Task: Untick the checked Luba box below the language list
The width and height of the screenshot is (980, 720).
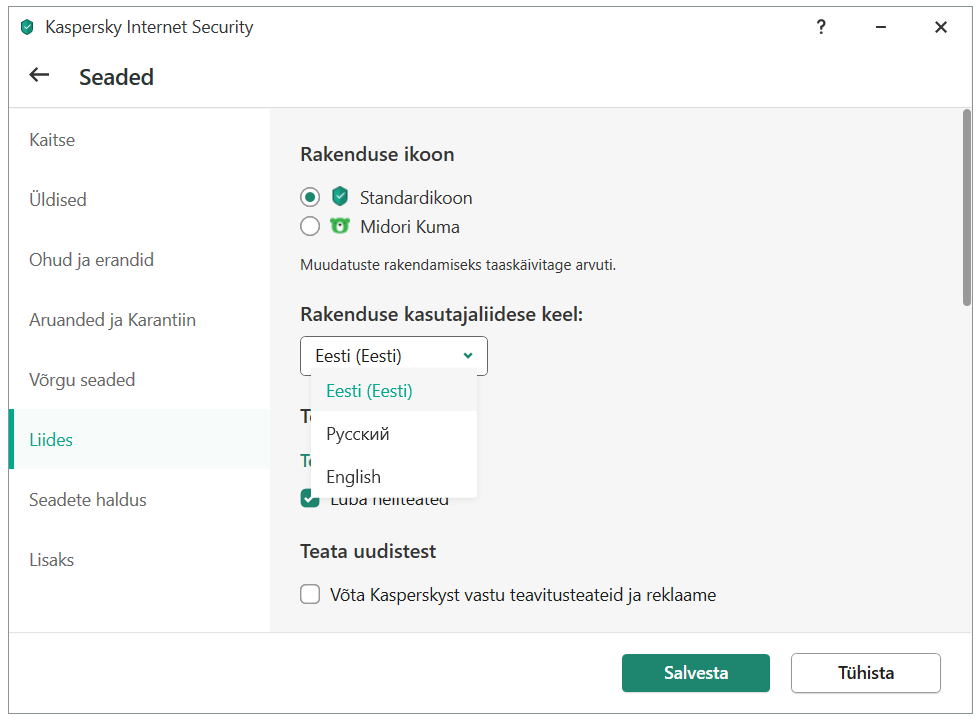Action: (x=310, y=499)
